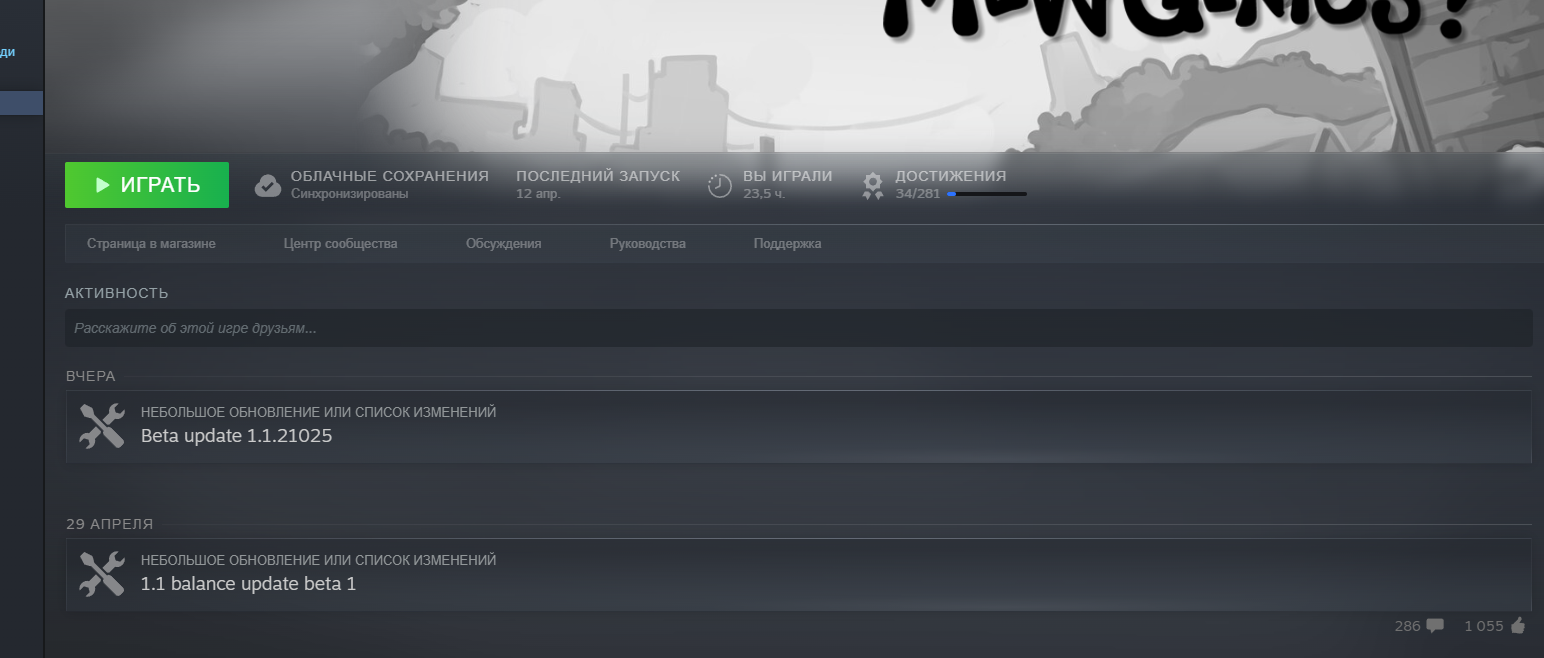The width and height of the screenshot is (1544, 658).
Task: Click the wrench icon beside 1.1 balance update beta 1
Action: (x=102, y=574)
